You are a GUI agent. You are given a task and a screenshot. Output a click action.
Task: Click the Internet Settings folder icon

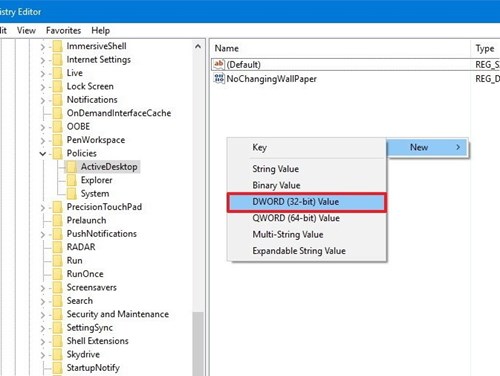pos(58,60)
